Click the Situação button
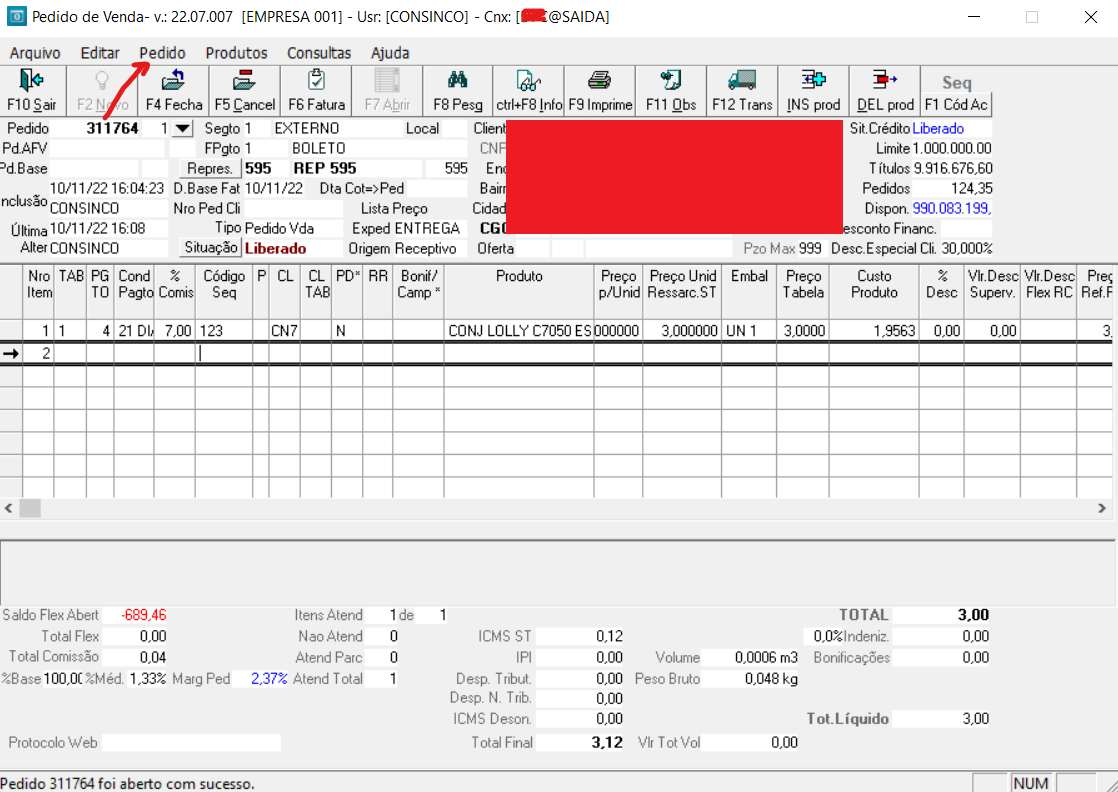 tap(210, 247)
